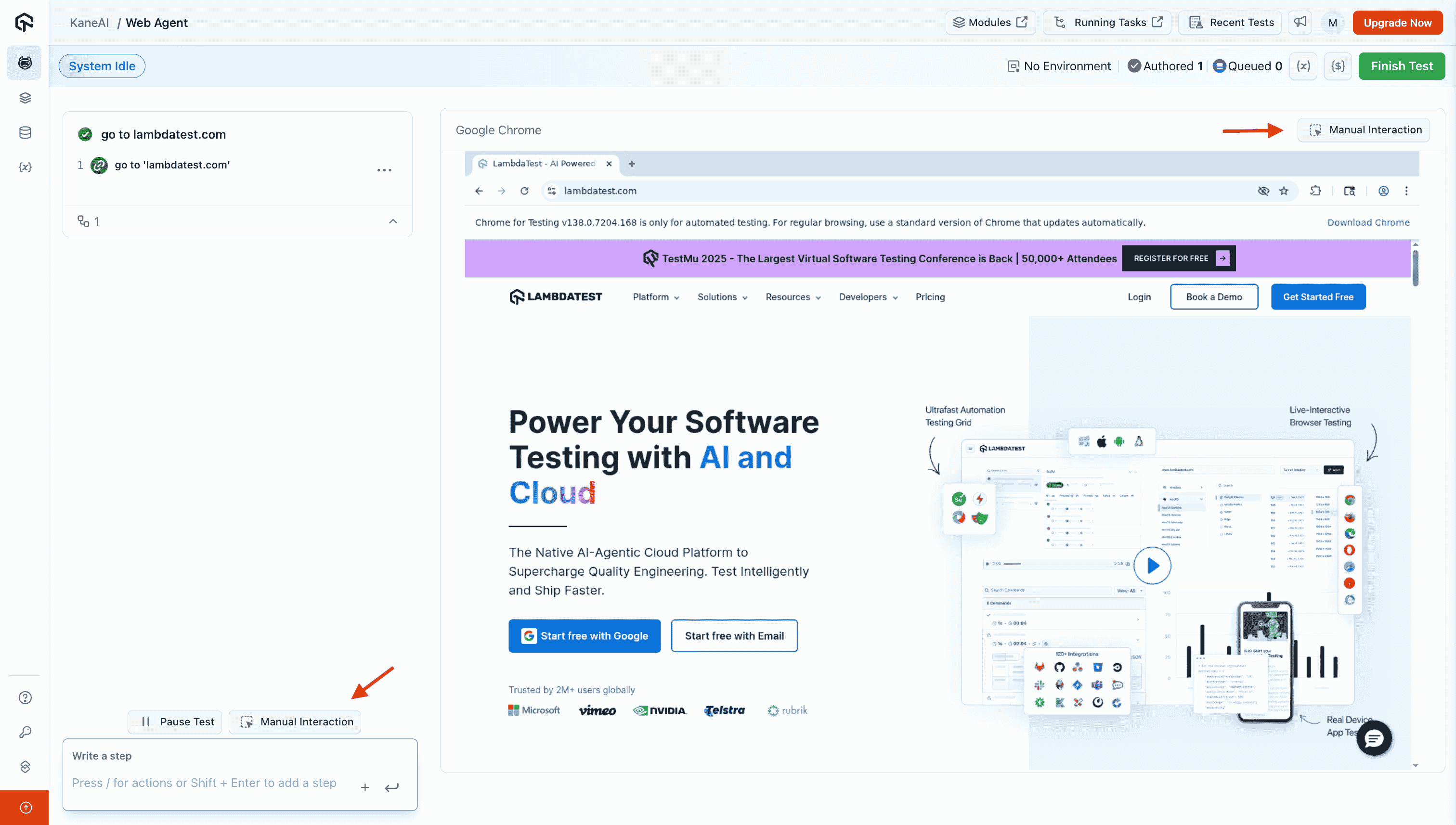Open the layers modules sidebar icon

click(25, 98)
